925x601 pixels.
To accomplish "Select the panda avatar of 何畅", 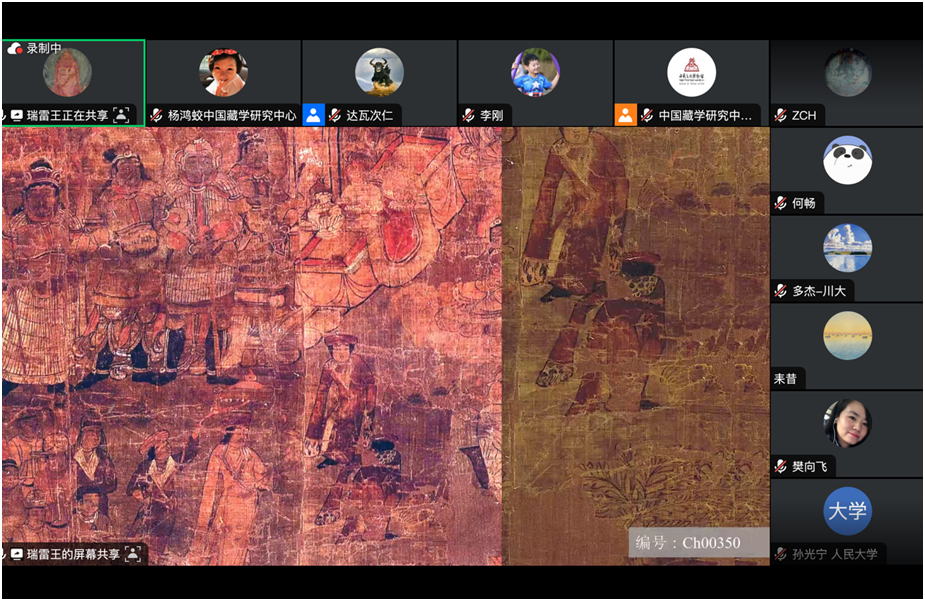I will [x=848, y=160].
